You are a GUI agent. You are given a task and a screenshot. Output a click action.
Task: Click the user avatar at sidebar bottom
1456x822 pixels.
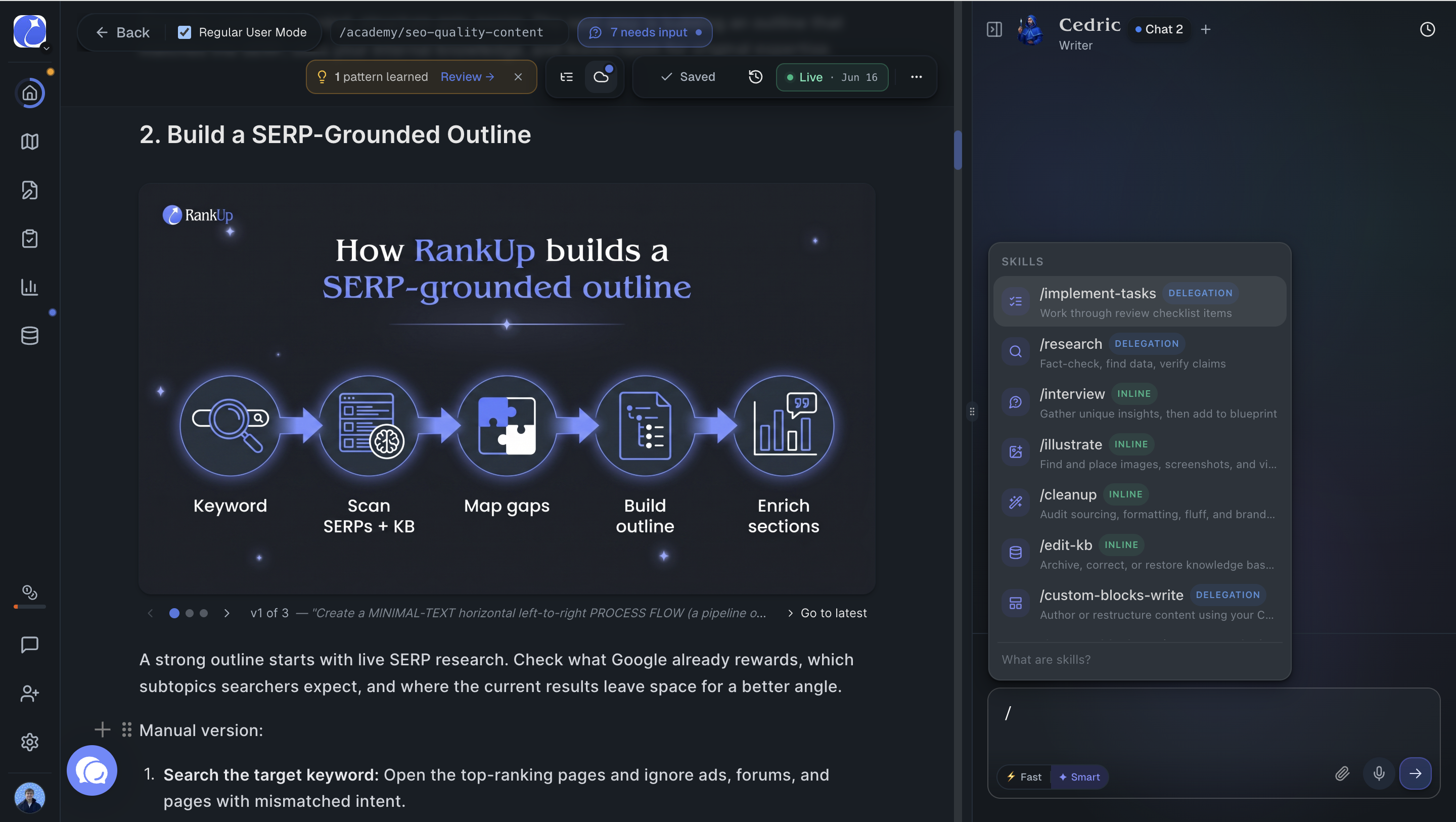point(29,797)
